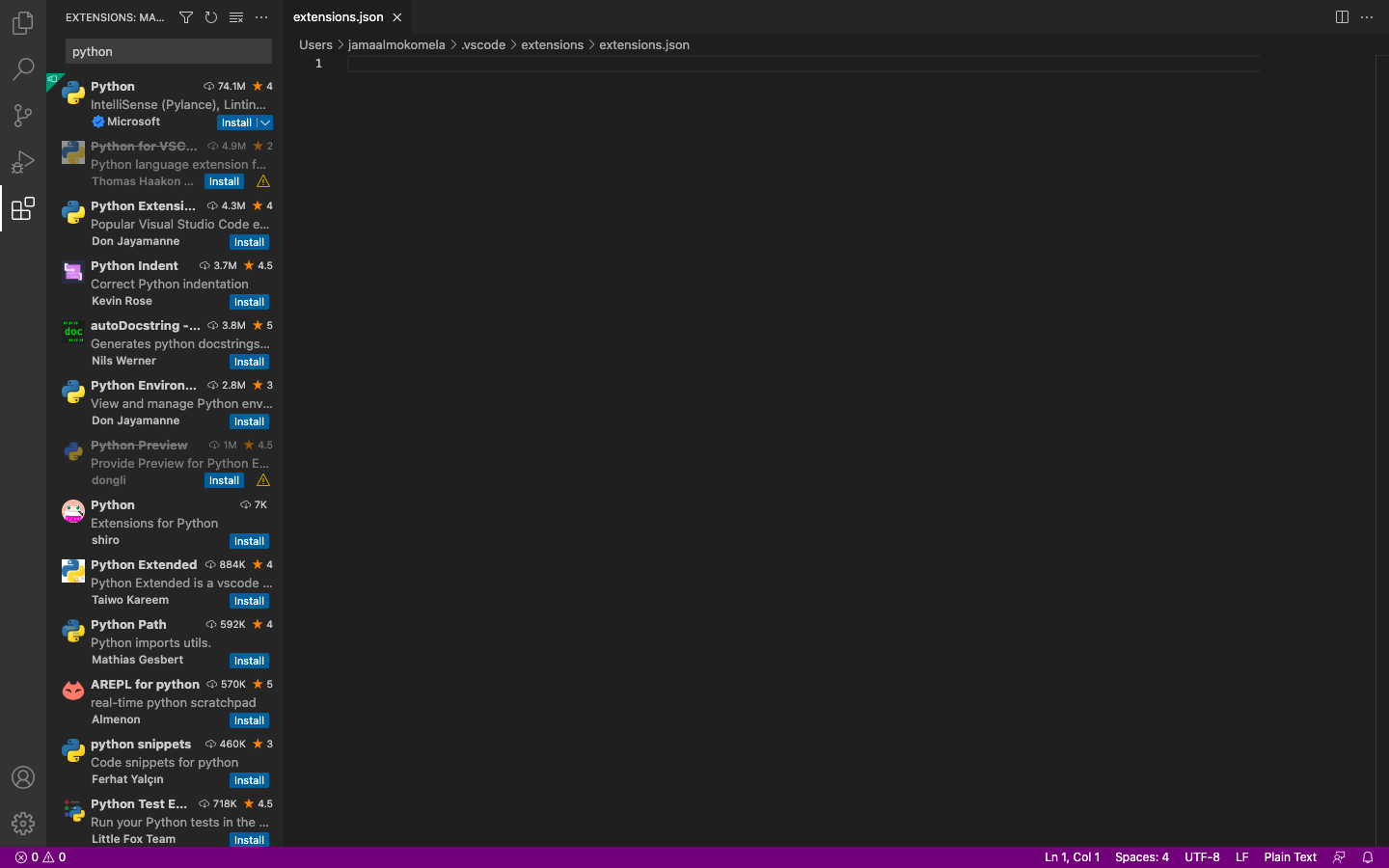Image resolution: width=1389 pixels, height=868 pixels.
Task: Install the Python Indent extension
Action: point(249,301)
